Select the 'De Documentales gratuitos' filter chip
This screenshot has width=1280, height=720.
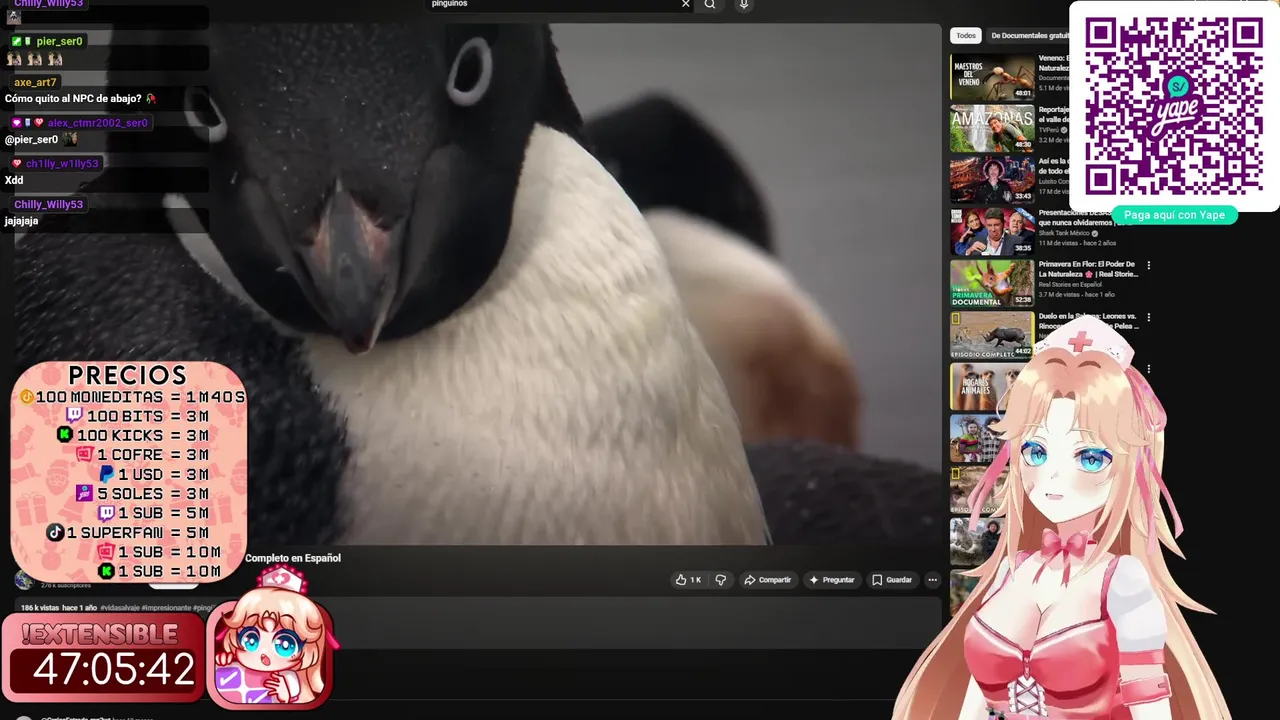(1029, 36)
